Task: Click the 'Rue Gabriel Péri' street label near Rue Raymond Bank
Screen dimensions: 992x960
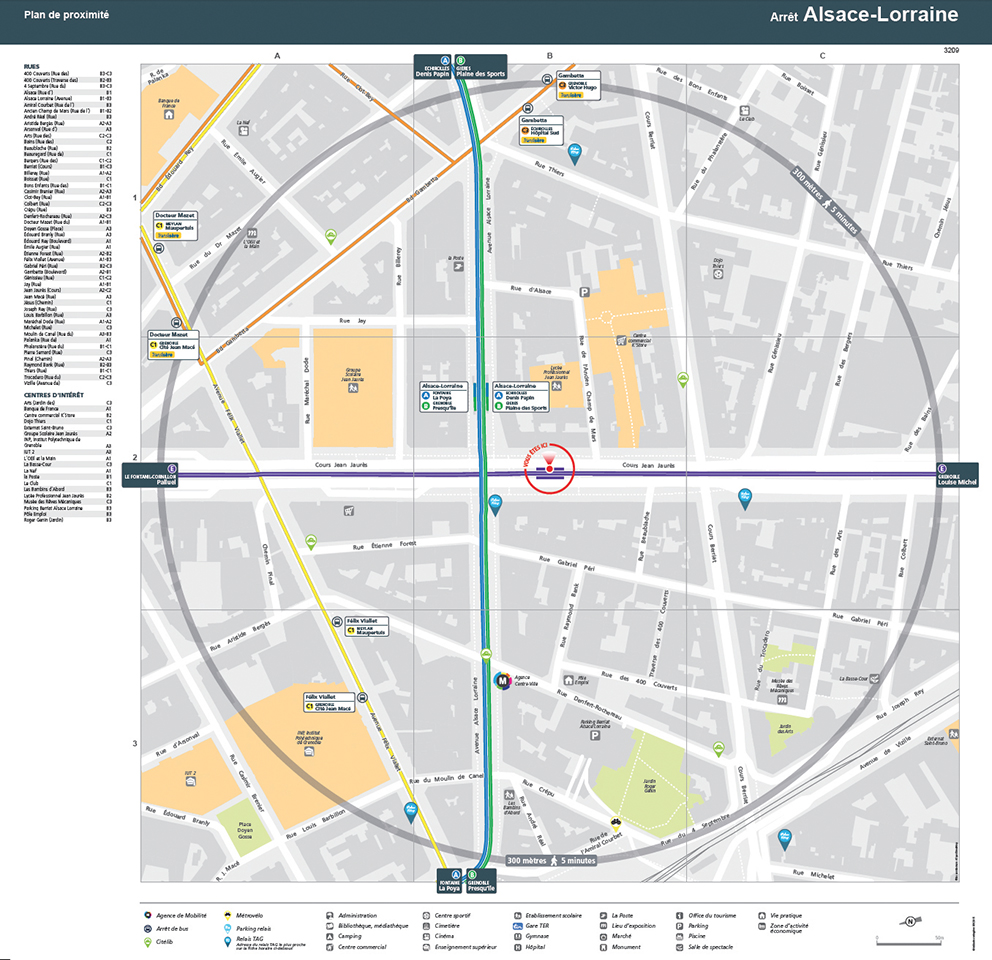Action: tap(567, 563)
